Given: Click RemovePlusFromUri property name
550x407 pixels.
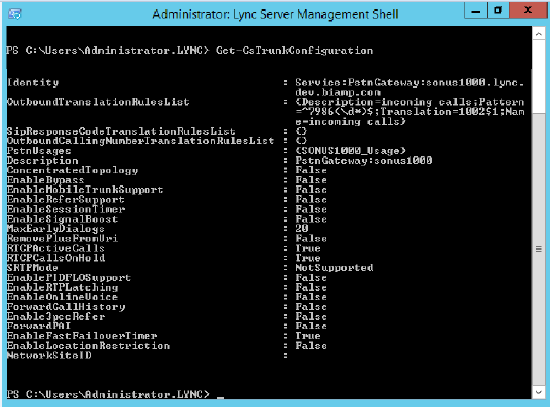Looking at the screenshot, I should [62, 239].
